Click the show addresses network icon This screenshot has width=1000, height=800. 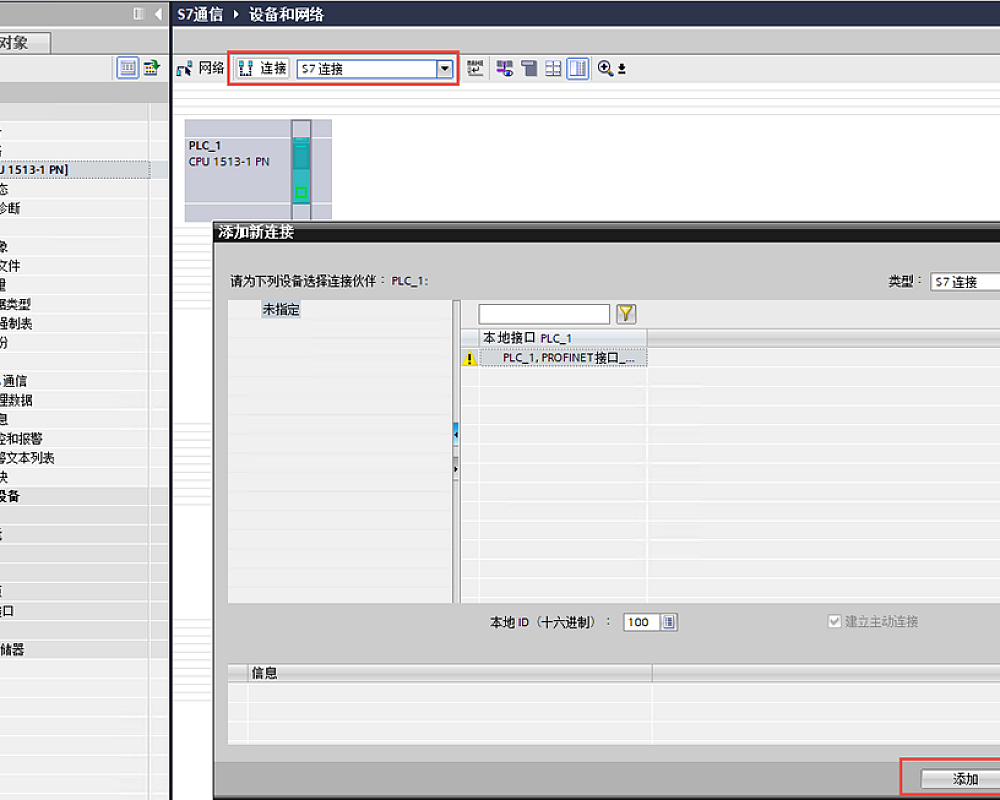coord(505,69)
